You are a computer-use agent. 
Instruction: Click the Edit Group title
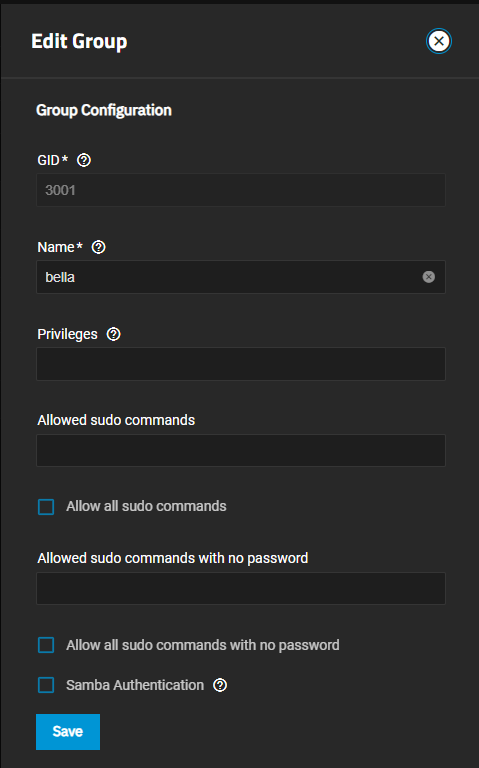(x=79, y=42)
